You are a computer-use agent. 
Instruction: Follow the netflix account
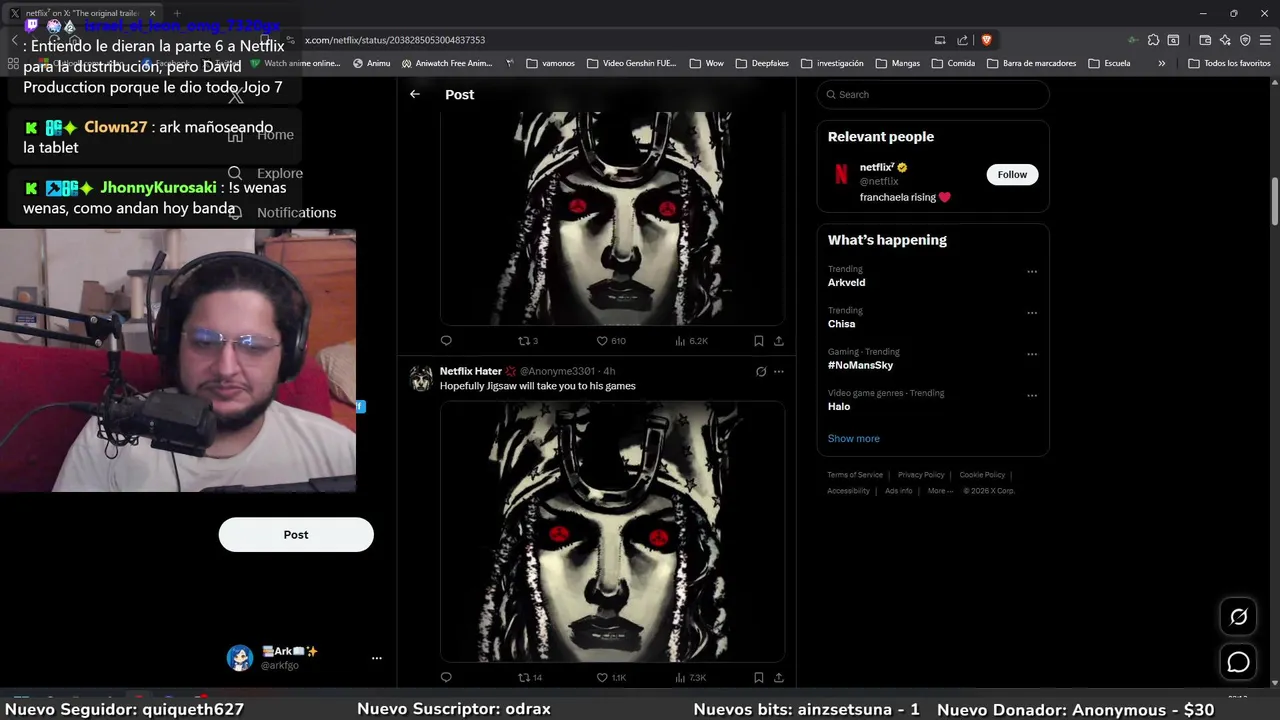click(x=1012, y=174)
